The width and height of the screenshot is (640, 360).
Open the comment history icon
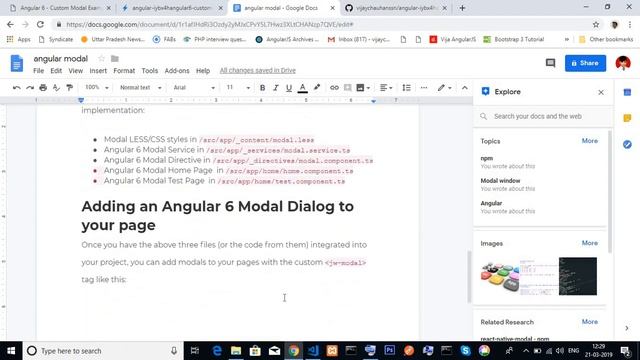[550, 63]
